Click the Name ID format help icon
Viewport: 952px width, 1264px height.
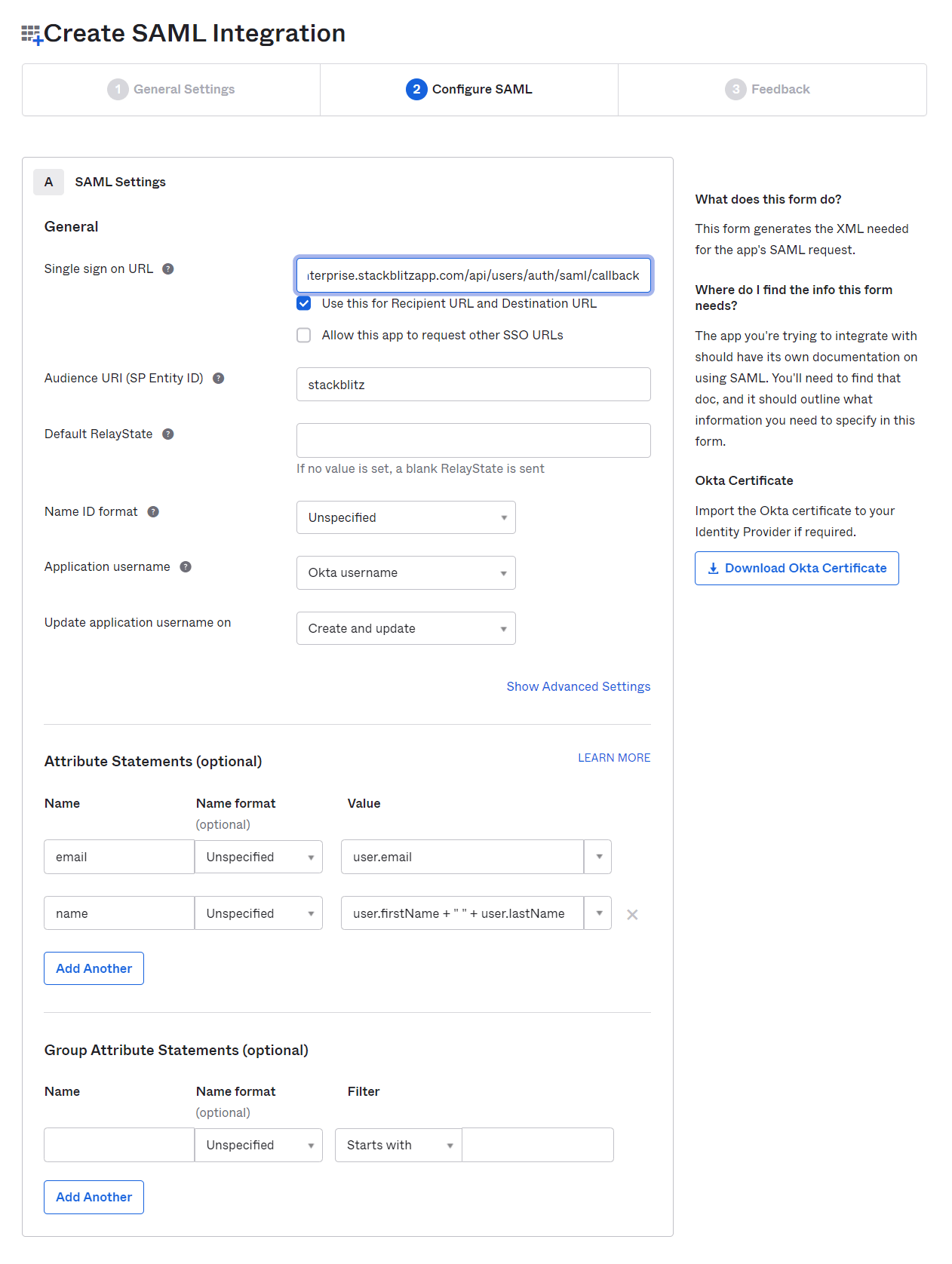pyautogui.click(x=153, y=512)
